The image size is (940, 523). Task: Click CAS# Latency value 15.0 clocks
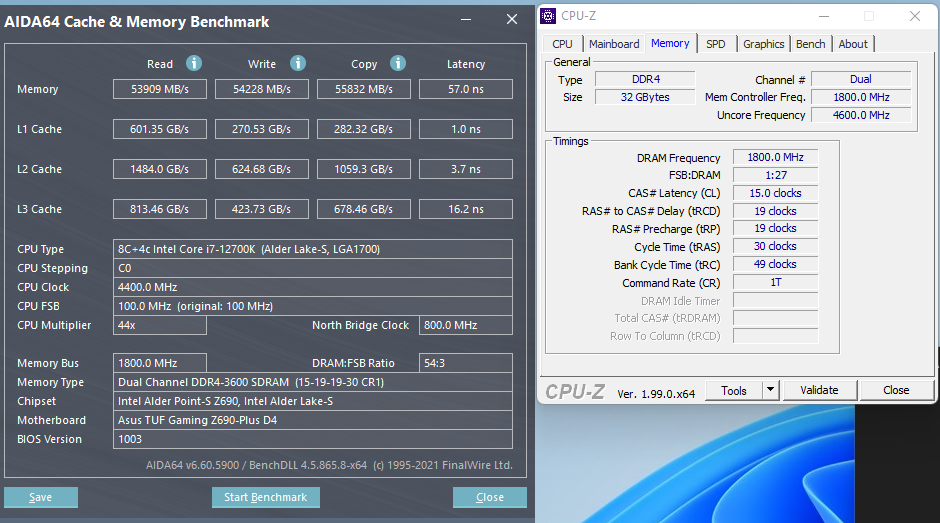776,193
